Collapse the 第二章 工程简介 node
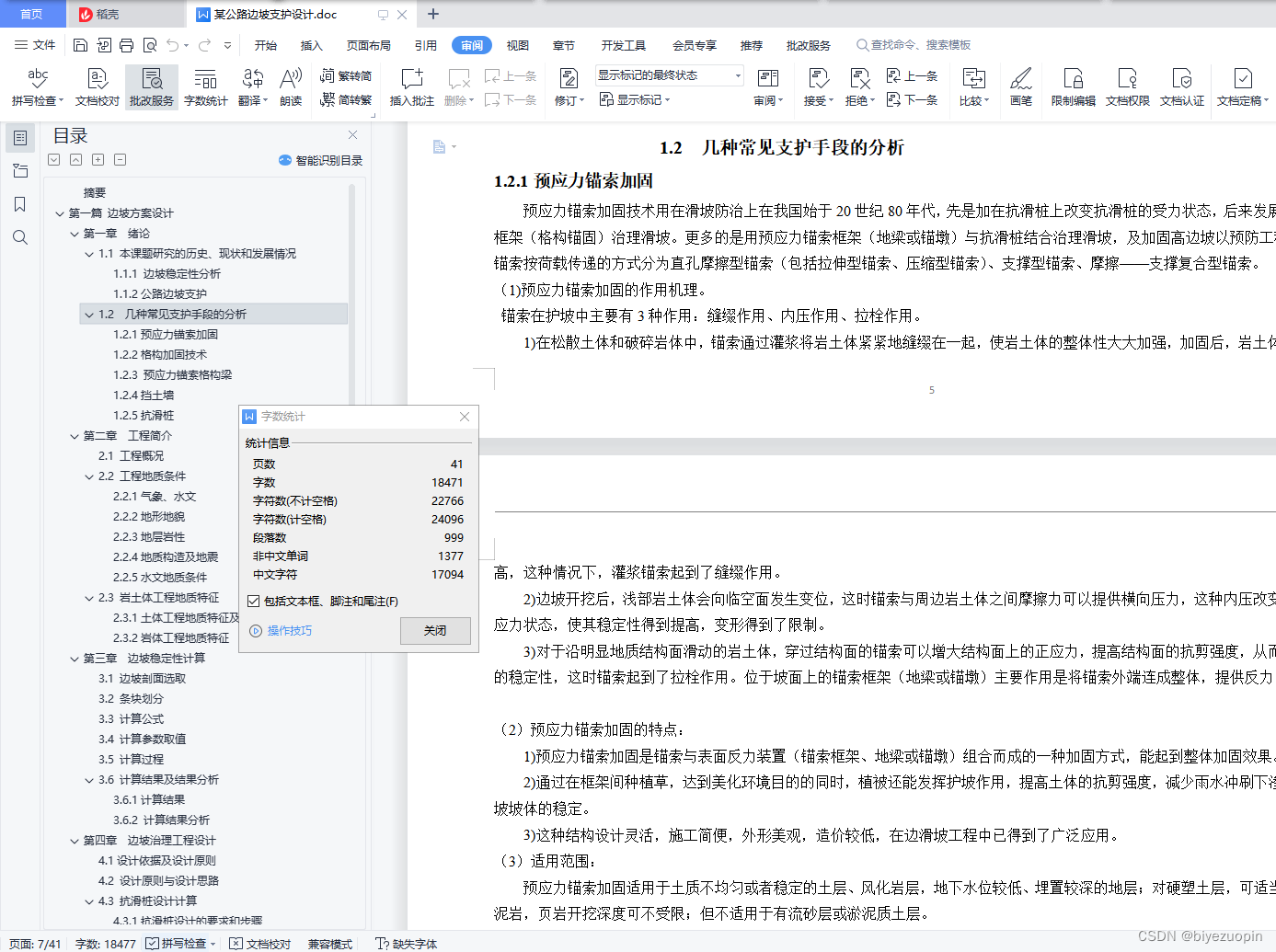Screen dimensions: 1276x952 [x=75, y=436]
